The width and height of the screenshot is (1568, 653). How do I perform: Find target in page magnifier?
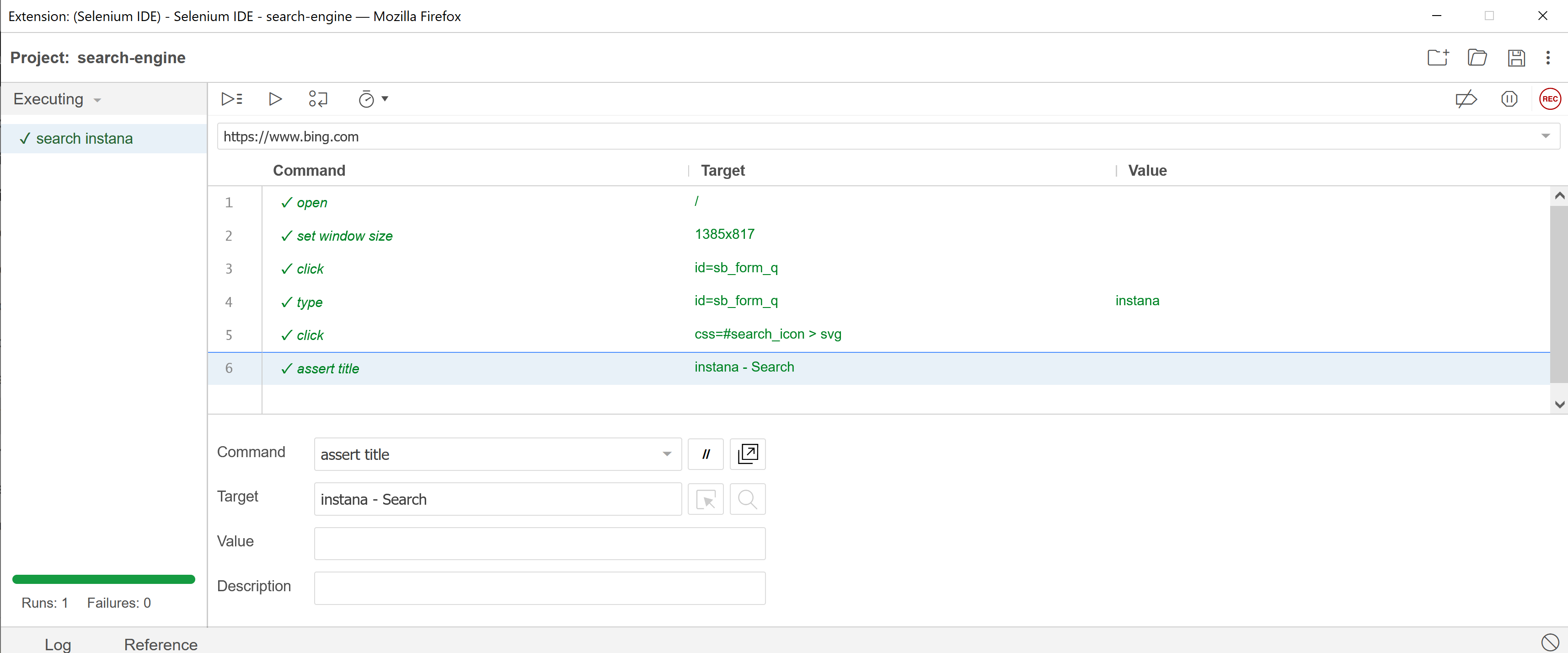747,500
